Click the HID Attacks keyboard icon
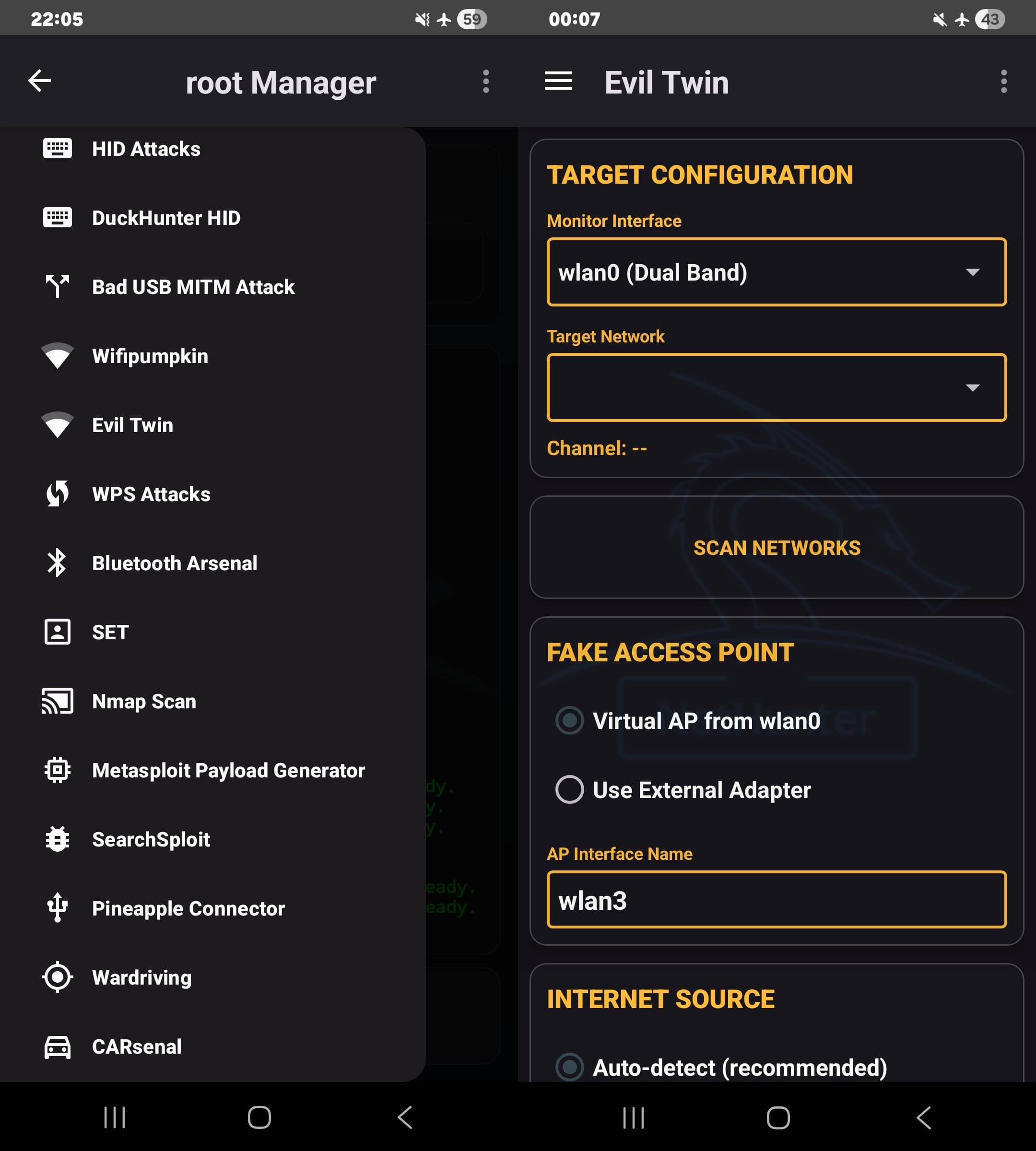The image size is (1036, 1151). [x=58, y=149]
